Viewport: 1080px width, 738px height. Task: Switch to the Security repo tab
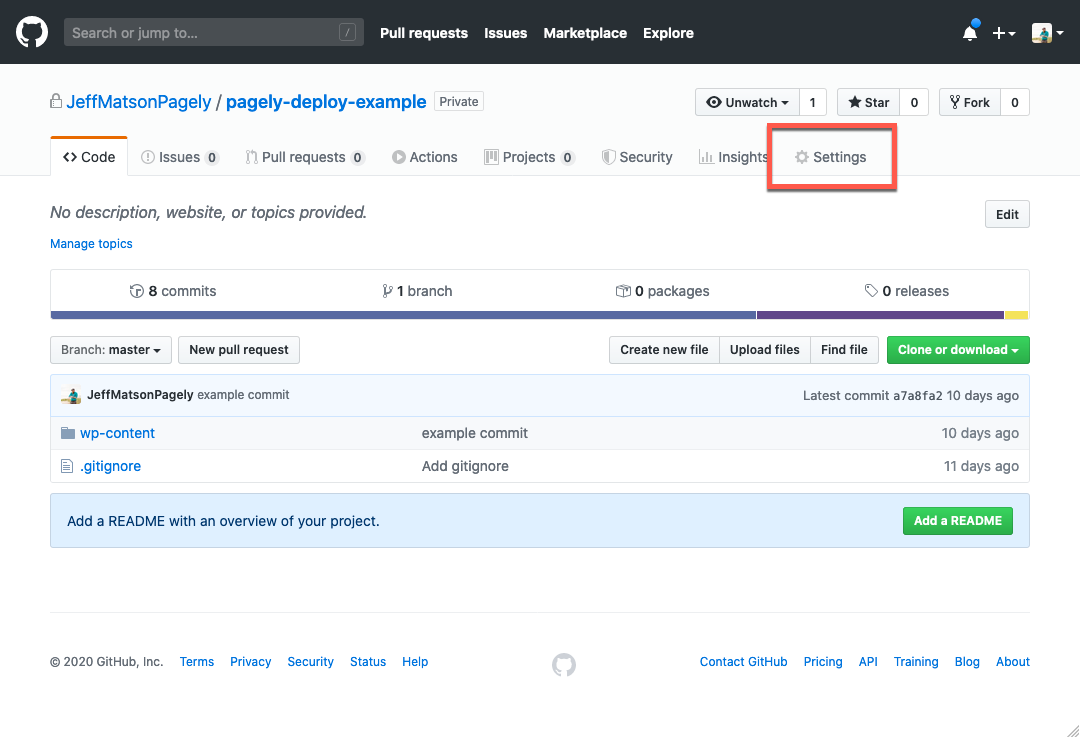637,157
